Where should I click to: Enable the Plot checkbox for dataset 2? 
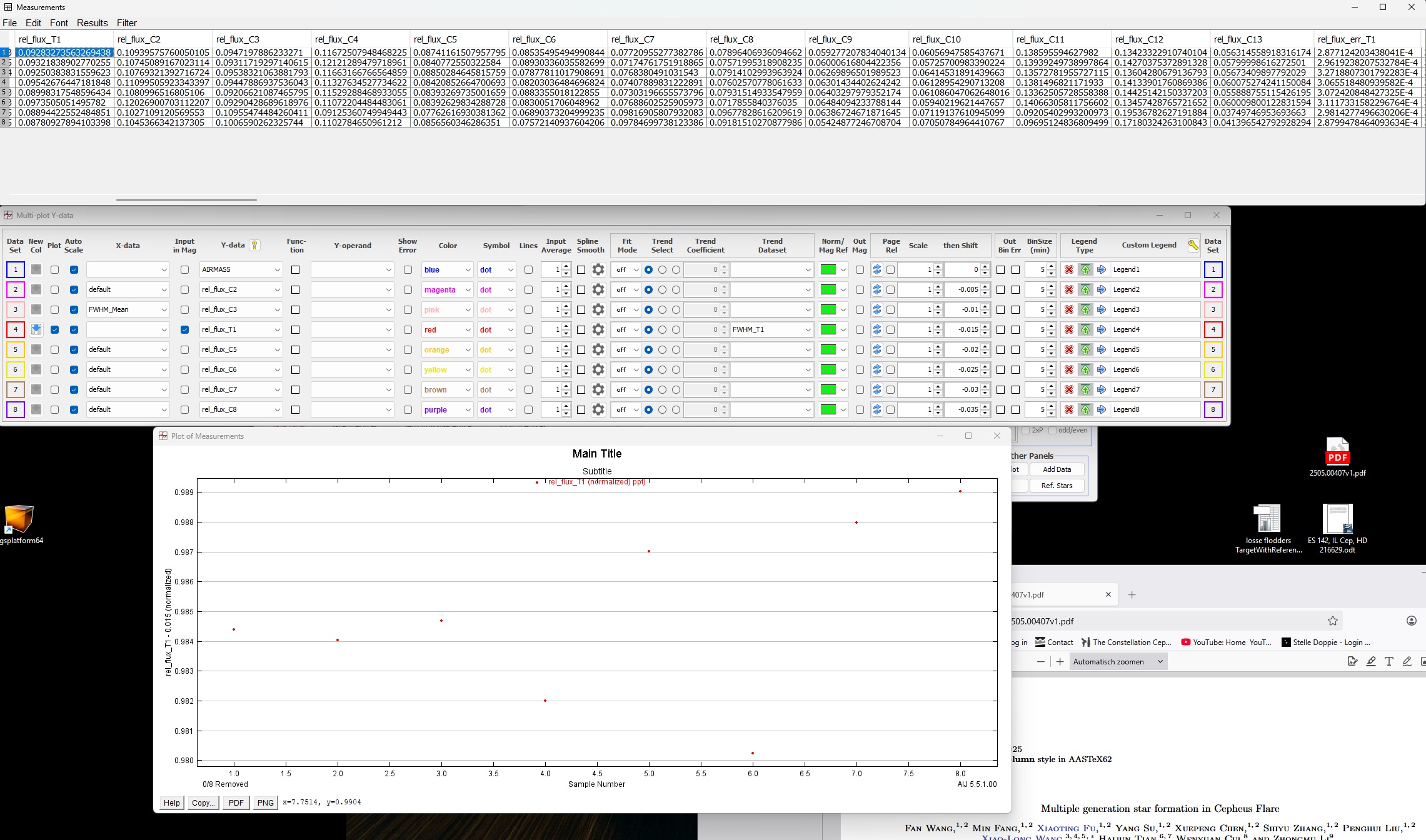pyautogui.click(x=55, y=289)
